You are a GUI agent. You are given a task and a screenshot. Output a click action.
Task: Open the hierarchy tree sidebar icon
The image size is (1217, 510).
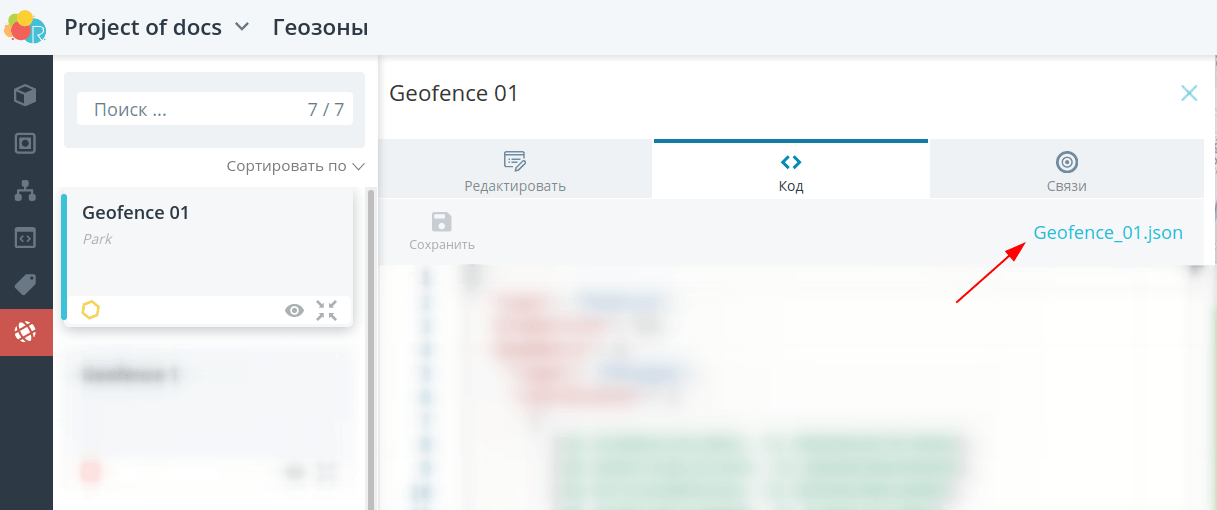tap(26, 191)
